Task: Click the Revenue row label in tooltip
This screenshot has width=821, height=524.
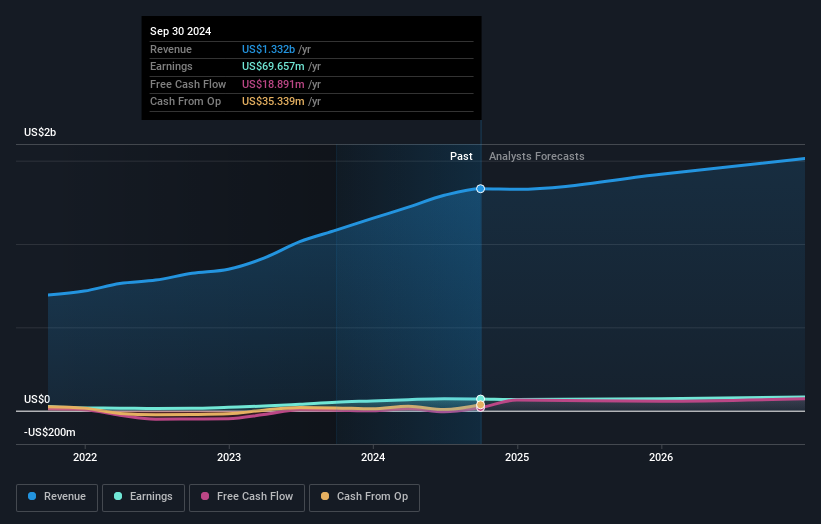Action: coord(171,49)
